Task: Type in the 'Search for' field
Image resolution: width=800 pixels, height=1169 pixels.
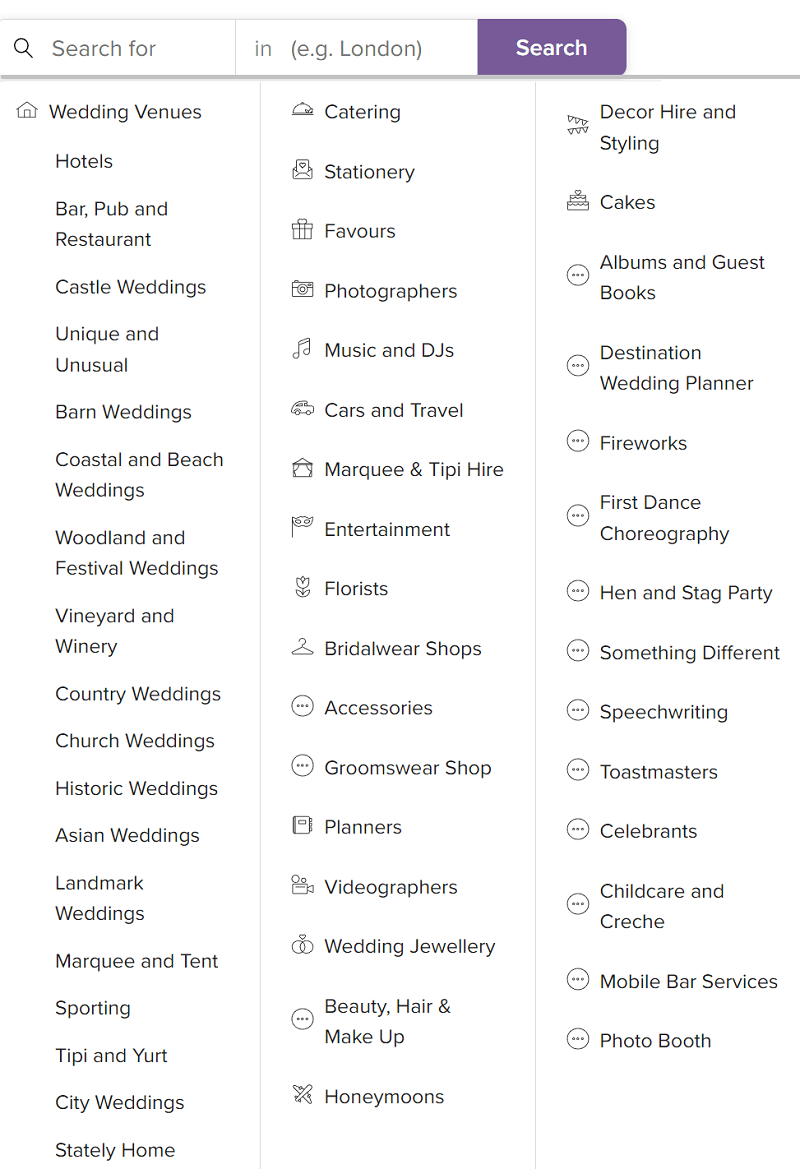Action: coord(135,48)
